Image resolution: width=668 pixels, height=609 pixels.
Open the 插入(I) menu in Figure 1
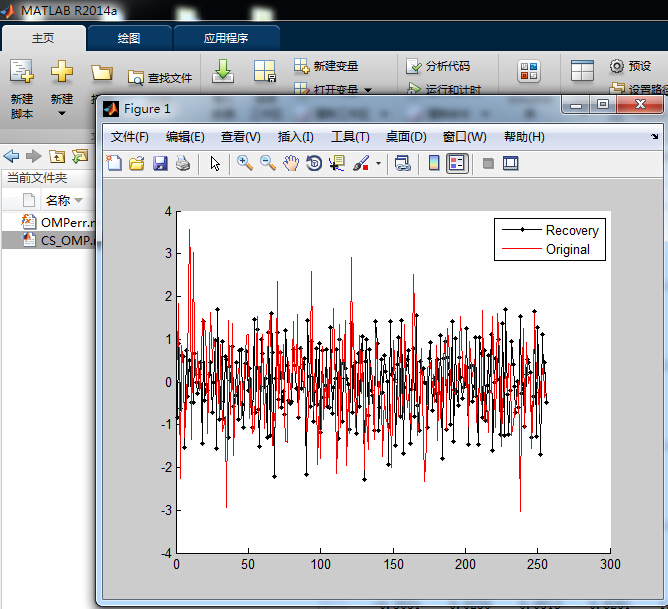click(x=295, y=137)
